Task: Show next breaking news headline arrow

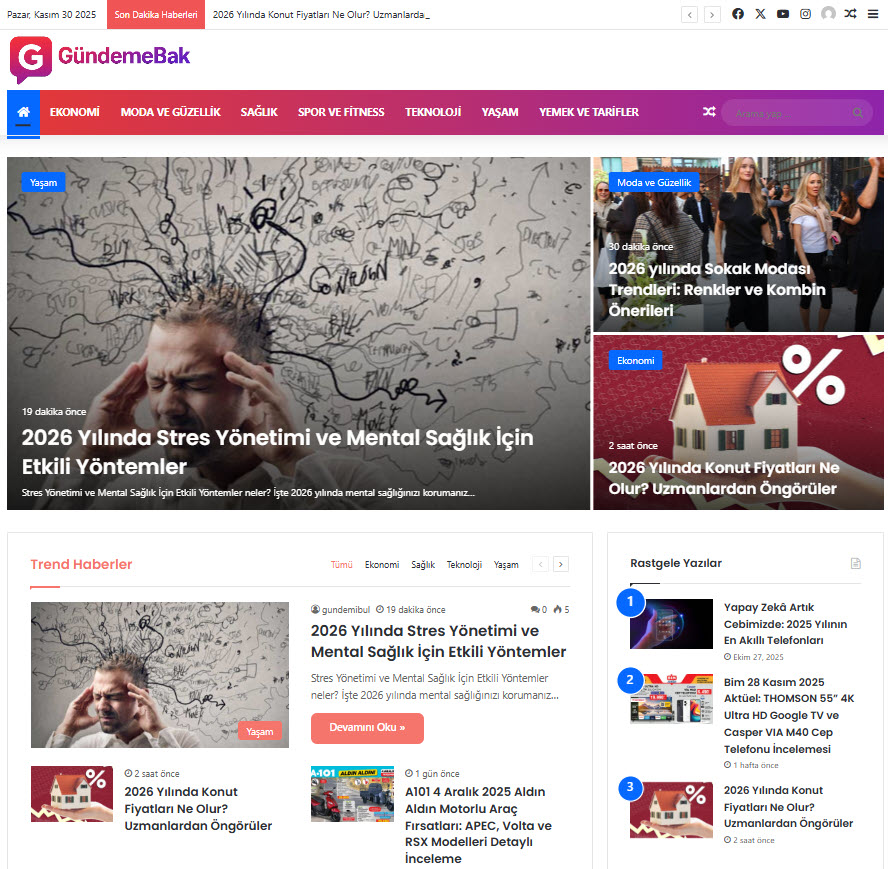Action: tap(712, 15)
